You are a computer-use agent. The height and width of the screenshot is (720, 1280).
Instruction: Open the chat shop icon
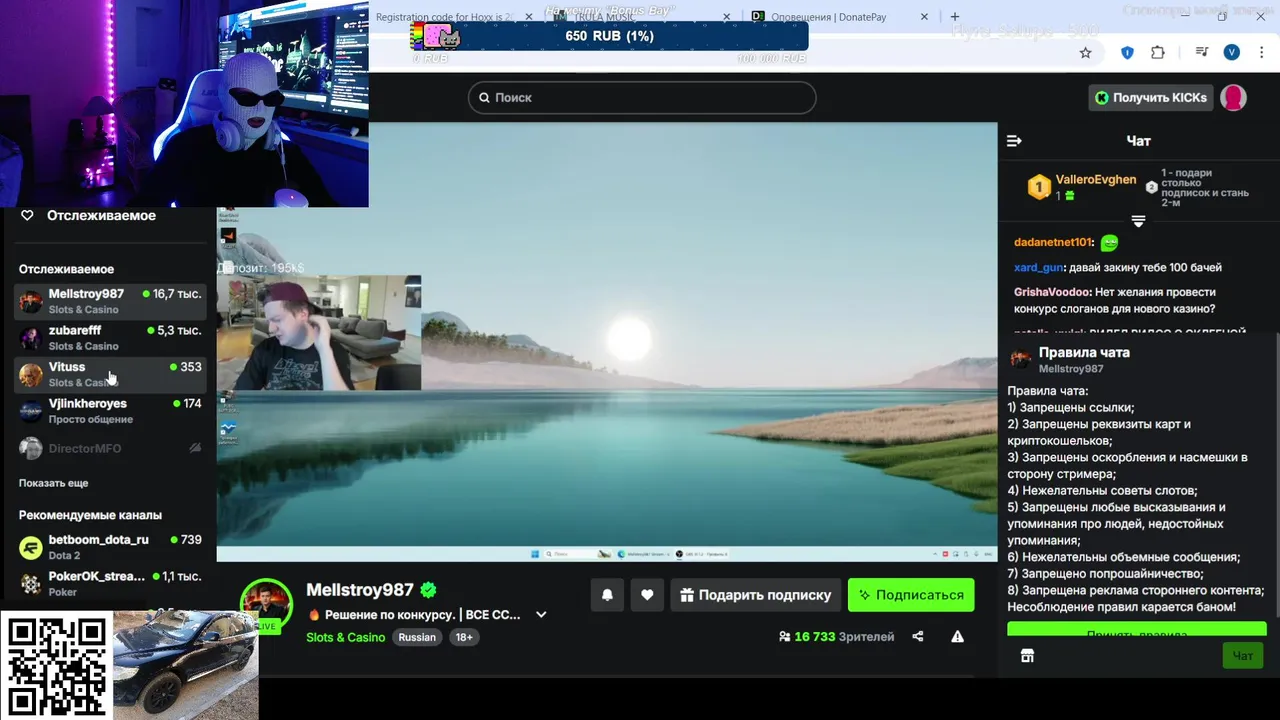point(1027,656)
